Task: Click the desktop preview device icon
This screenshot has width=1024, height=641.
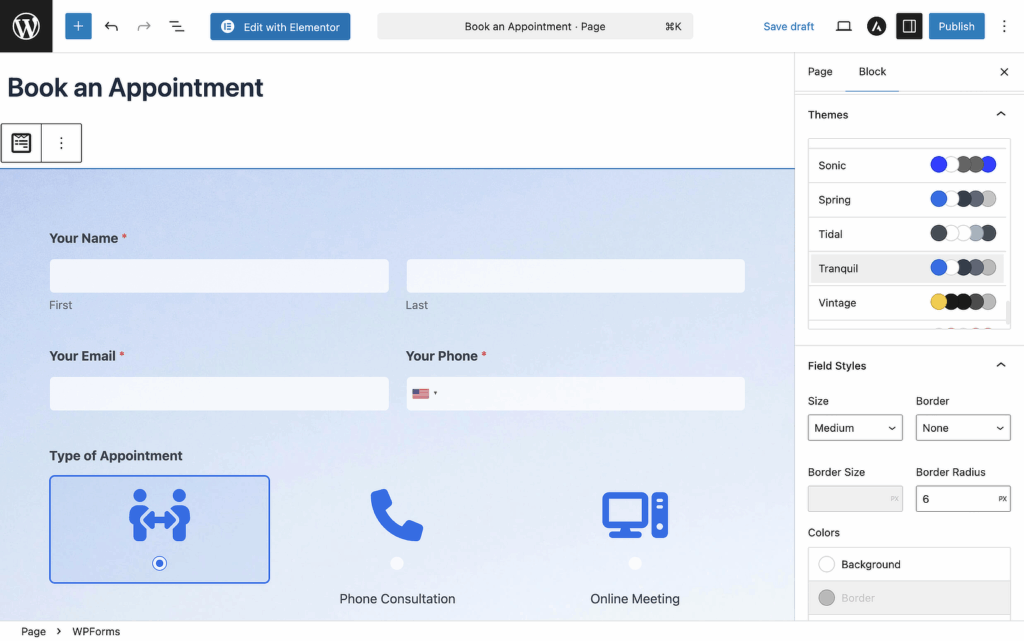Action: (843, 26)
